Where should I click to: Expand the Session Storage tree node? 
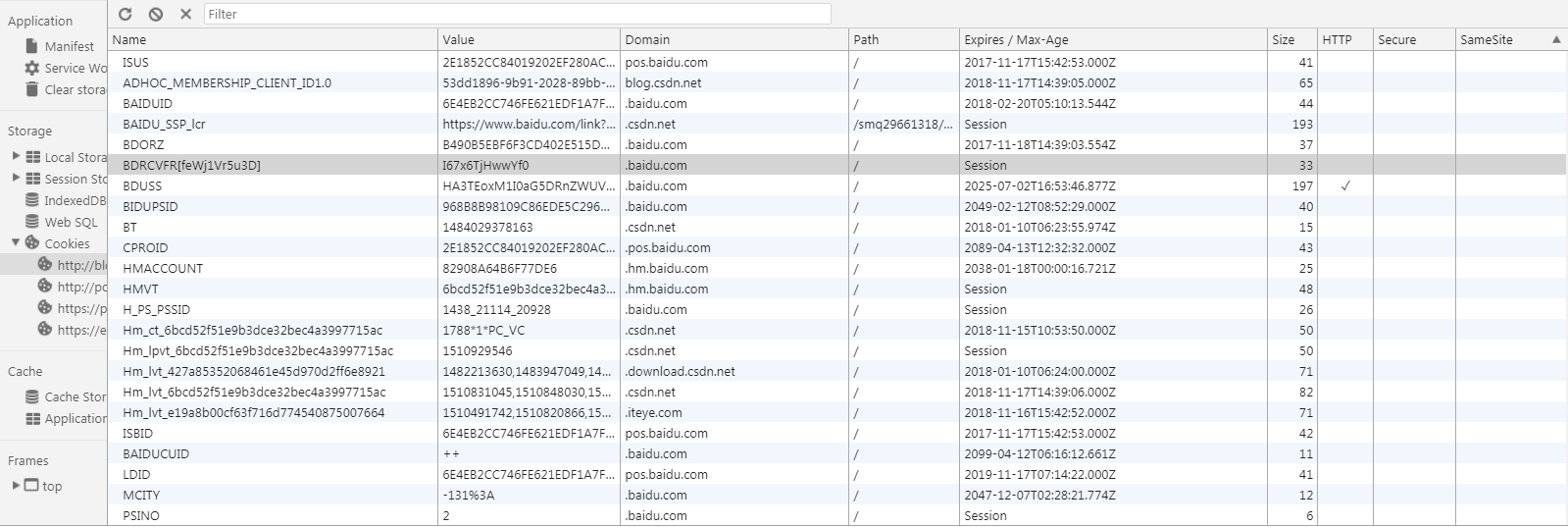pyautogui.click(x=16, y=178)
